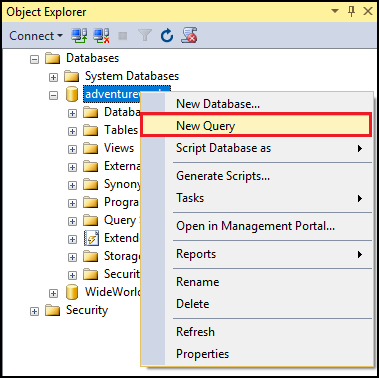Collapse the adventureworks database node

point(53,95)
